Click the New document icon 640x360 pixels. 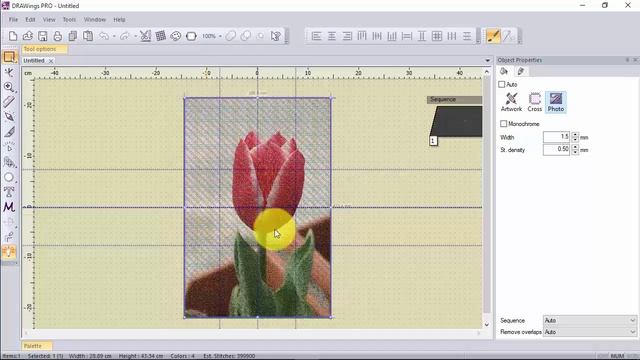pyautogui.click(x=13, y=36)
